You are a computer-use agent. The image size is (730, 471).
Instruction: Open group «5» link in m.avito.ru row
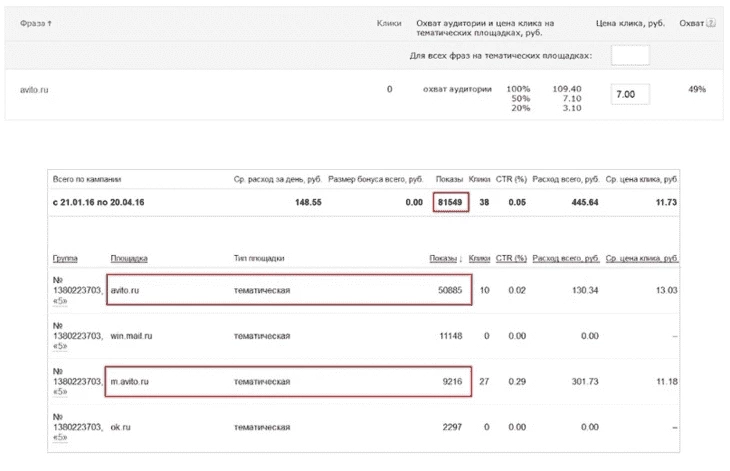[60, 392]
